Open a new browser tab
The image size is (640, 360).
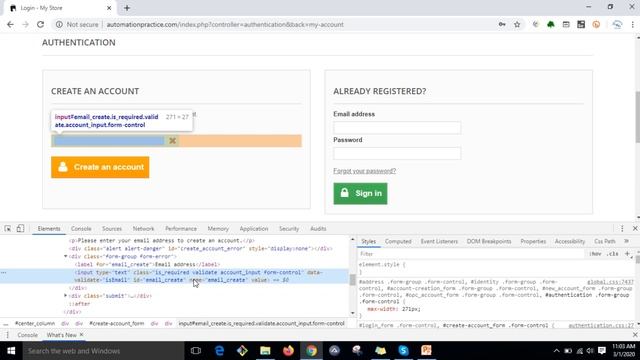pos(127,8)
